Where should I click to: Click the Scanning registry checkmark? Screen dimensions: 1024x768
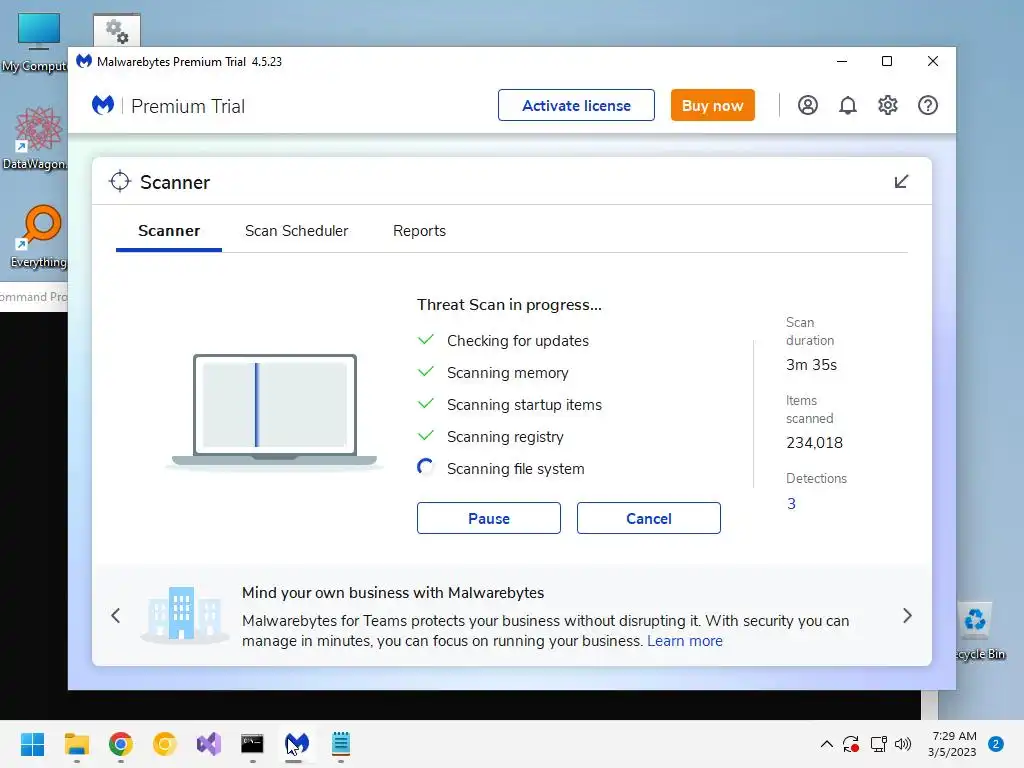coord(425,436)
